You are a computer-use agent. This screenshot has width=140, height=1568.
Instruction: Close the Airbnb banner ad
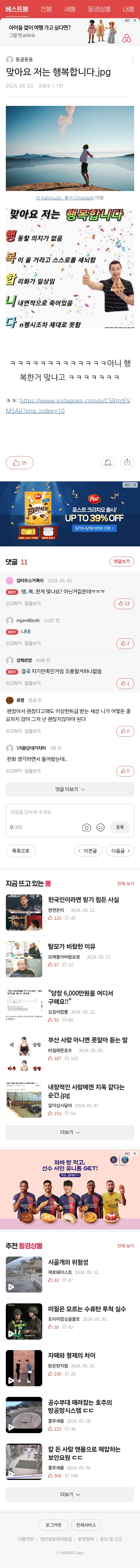coord(135,21)
